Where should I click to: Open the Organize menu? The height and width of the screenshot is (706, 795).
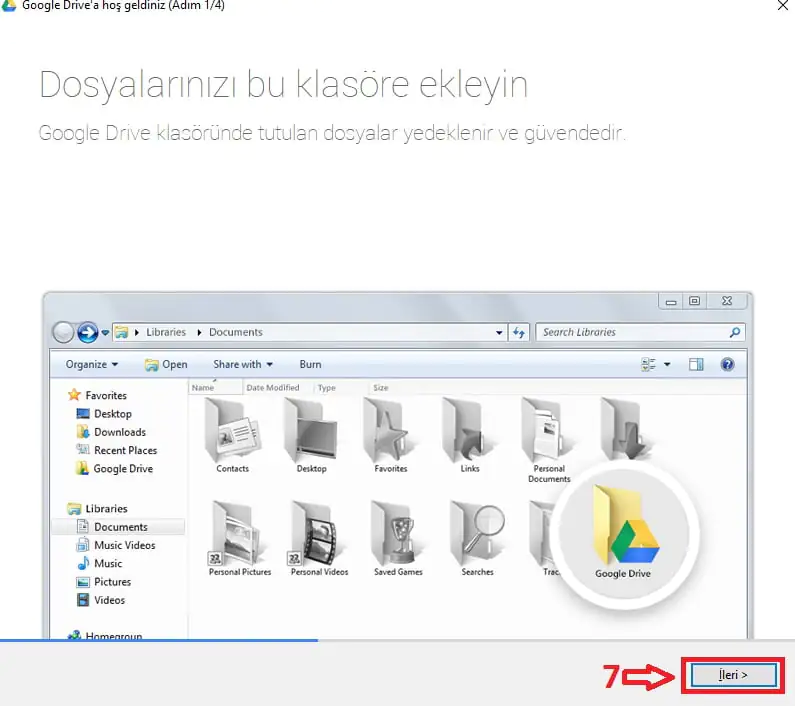click(92, 364)
